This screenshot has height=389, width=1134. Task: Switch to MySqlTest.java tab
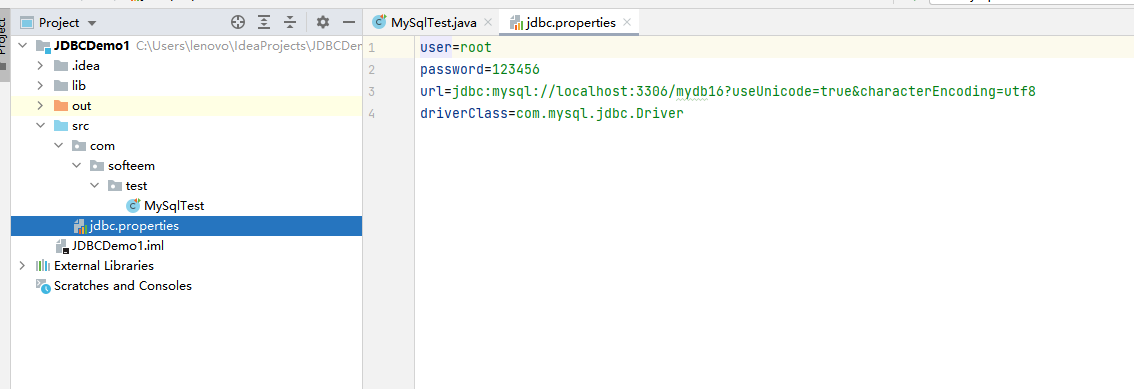433,22
